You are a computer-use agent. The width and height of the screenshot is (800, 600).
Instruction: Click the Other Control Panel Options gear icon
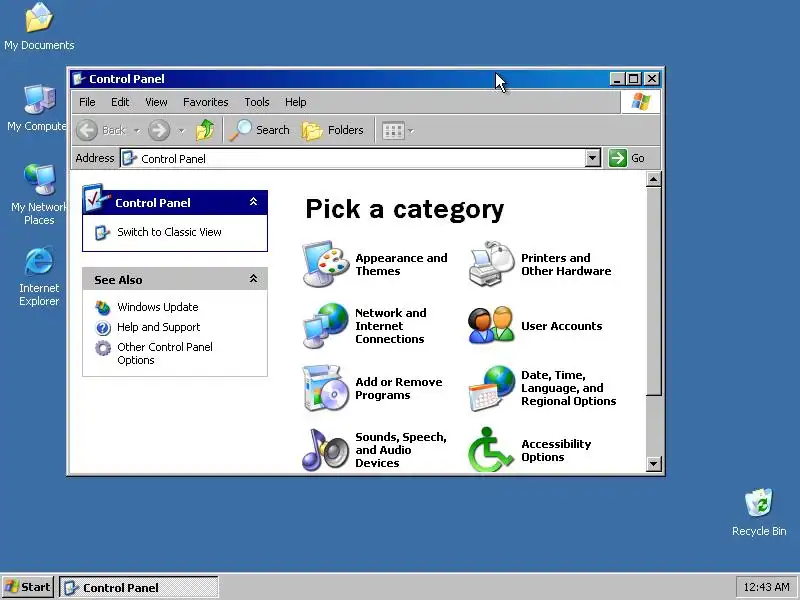point(103,348)
